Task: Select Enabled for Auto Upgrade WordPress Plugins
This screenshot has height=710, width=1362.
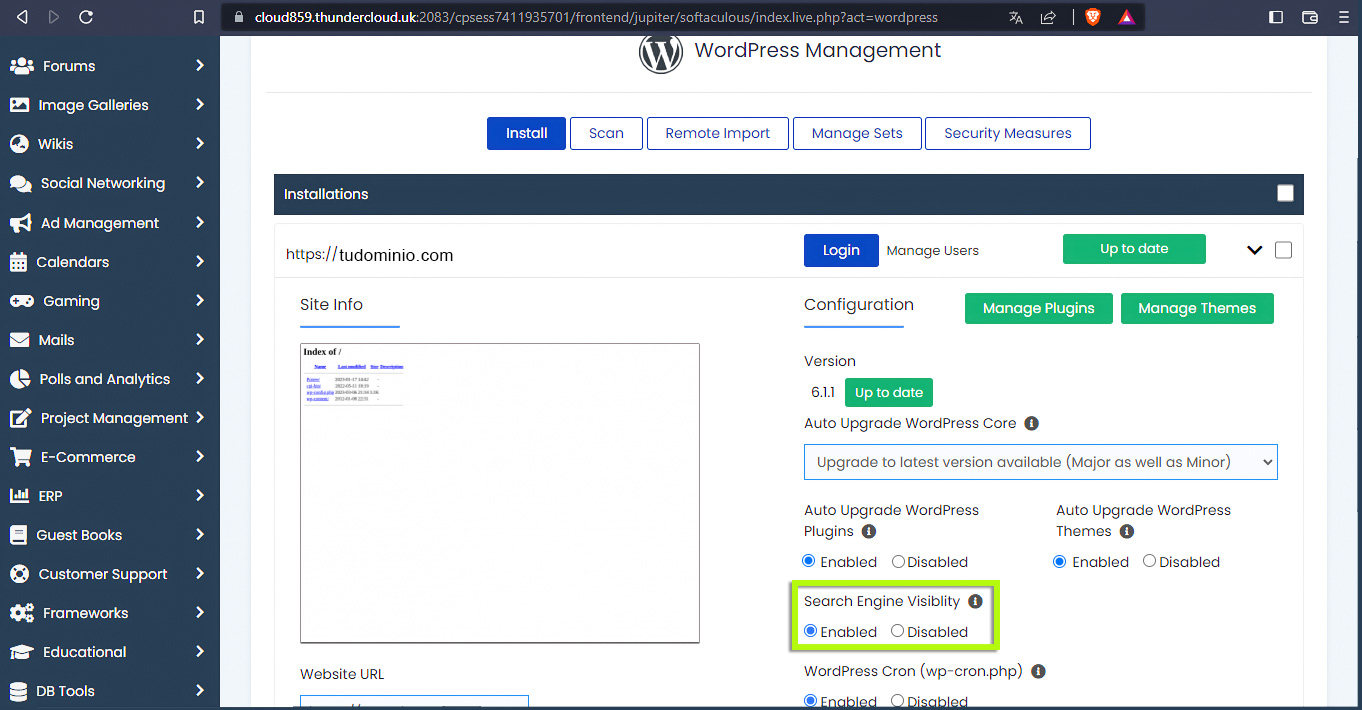Action: pyautogui.click(x=810, y=561)
